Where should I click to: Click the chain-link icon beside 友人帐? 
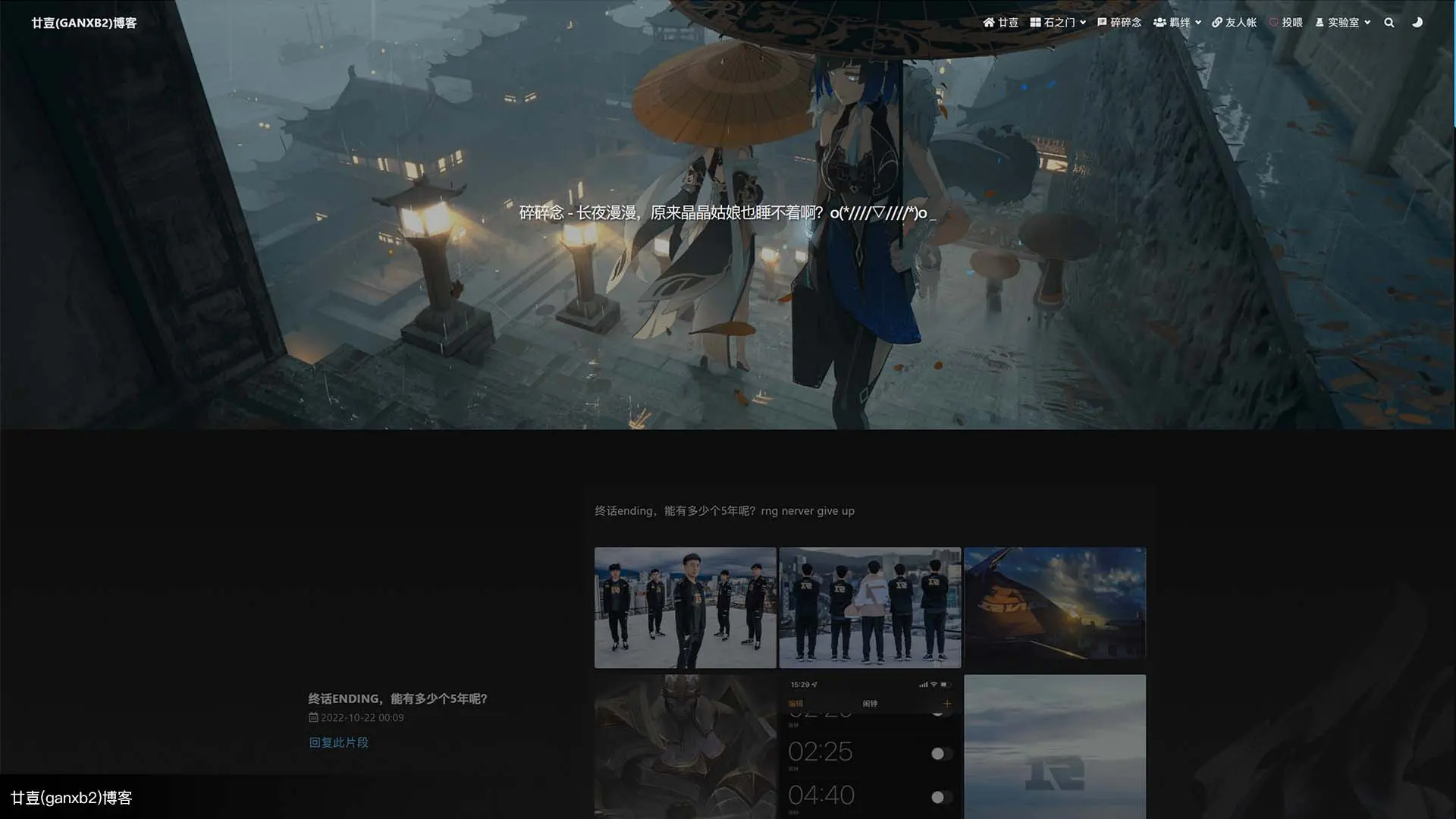[1217, 23]
